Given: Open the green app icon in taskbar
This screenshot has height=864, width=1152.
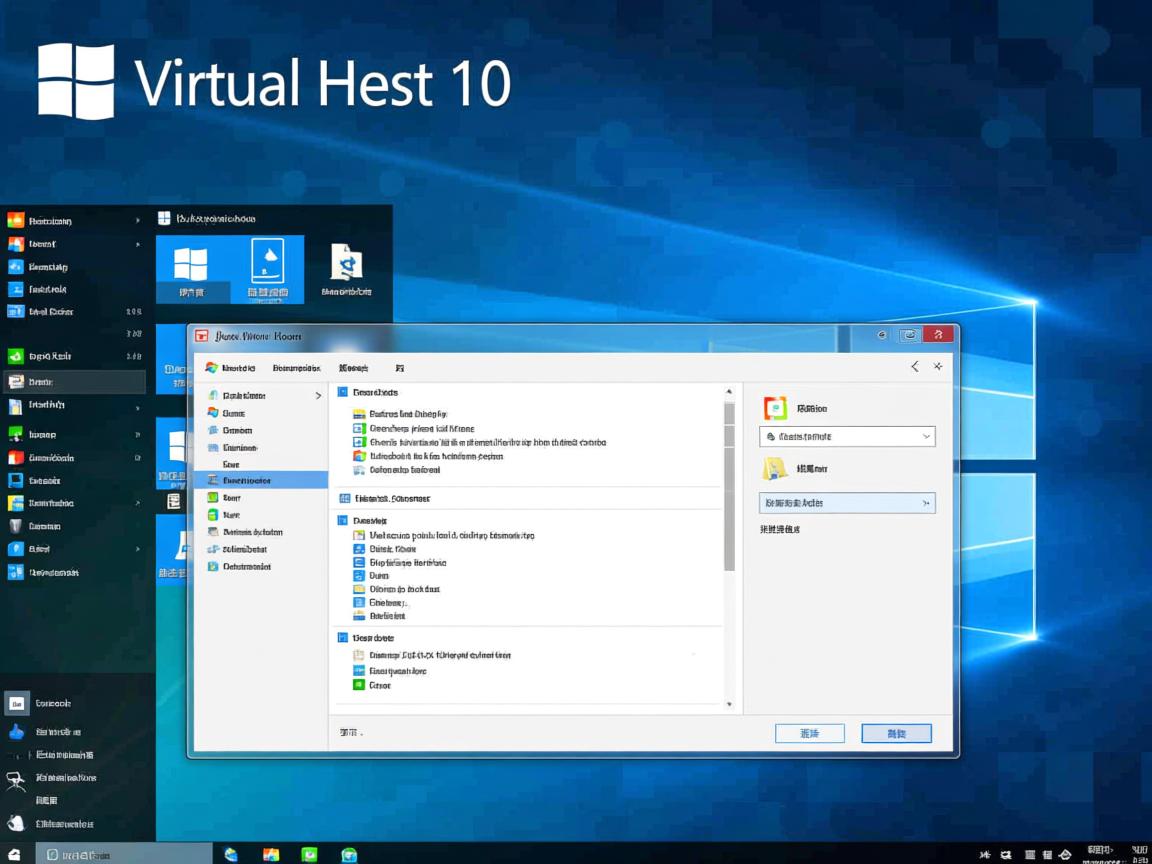Looking at the screenshot, I should [x=310, y=854].
